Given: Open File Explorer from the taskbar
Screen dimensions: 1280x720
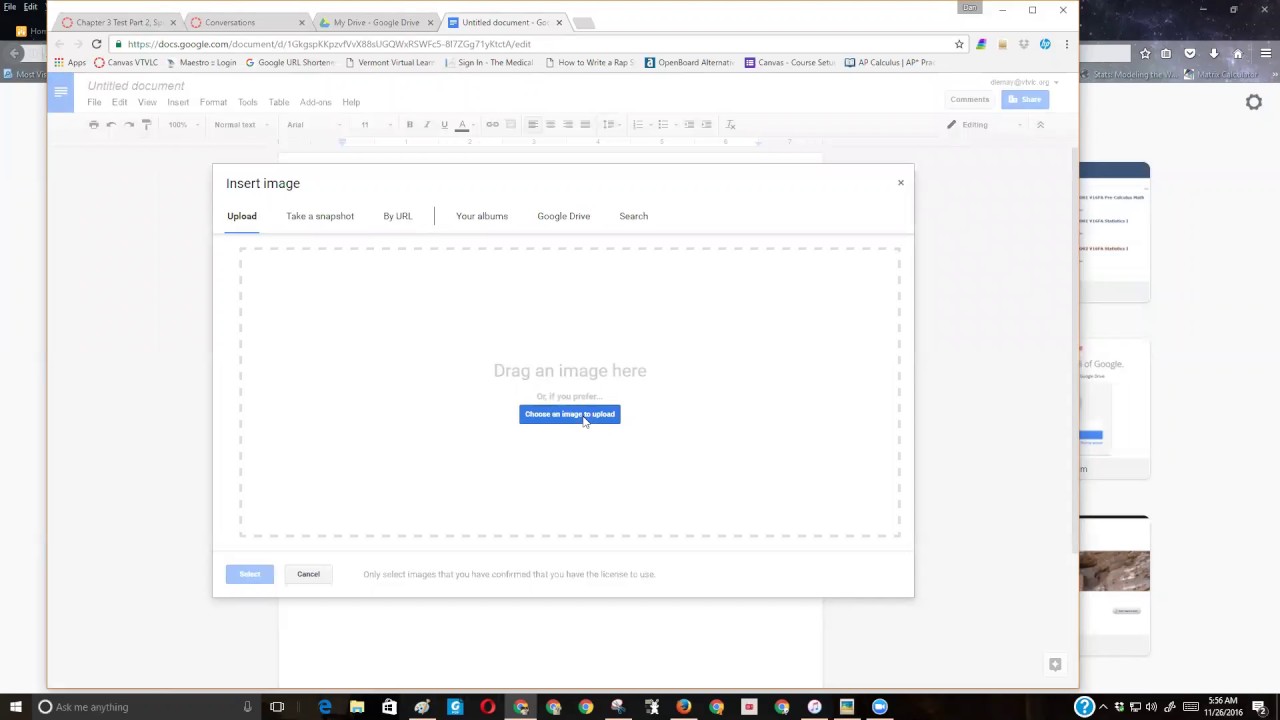Looking at the screenshot, I should 357,707.
